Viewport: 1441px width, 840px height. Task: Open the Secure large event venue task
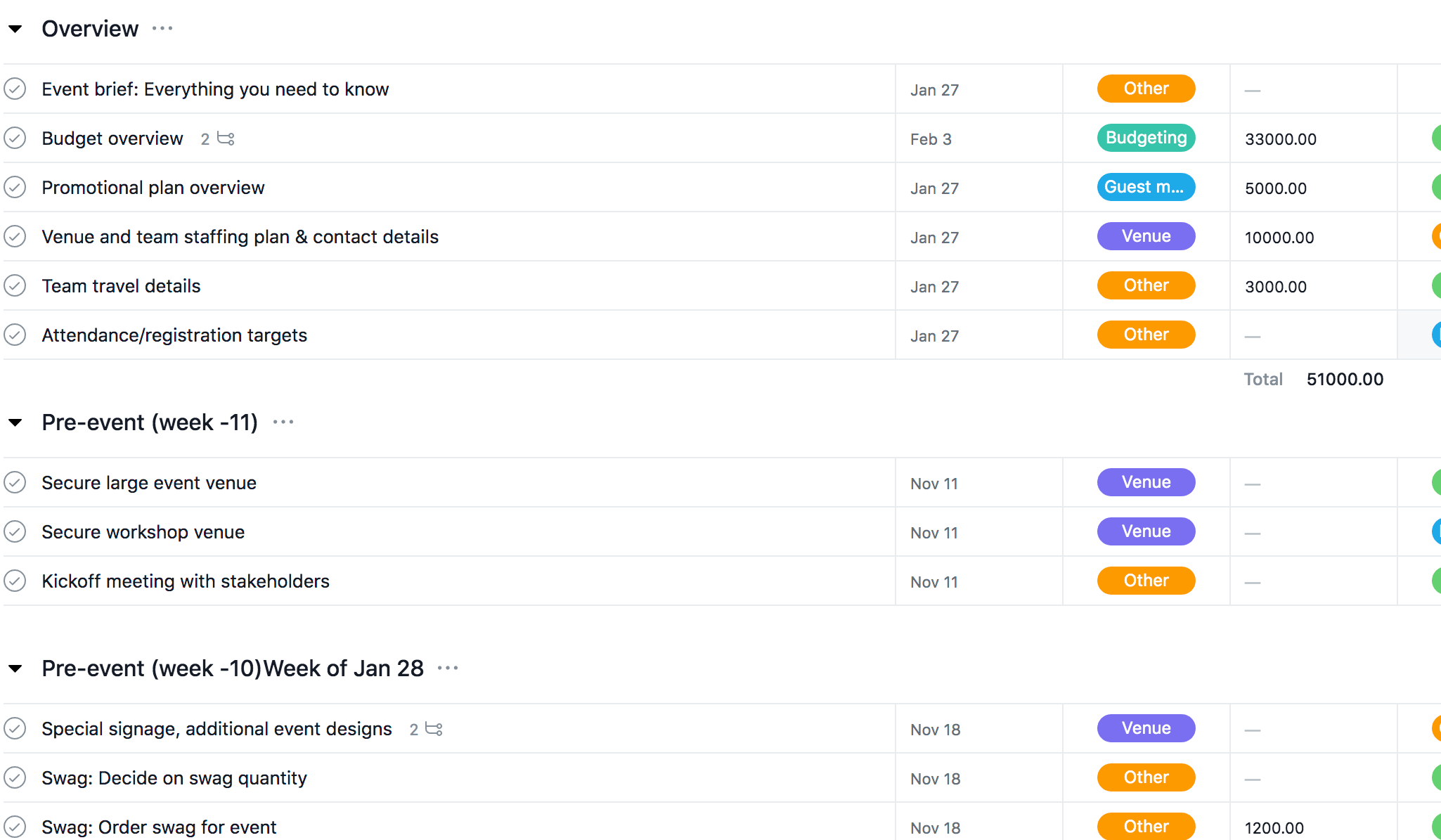149,483
